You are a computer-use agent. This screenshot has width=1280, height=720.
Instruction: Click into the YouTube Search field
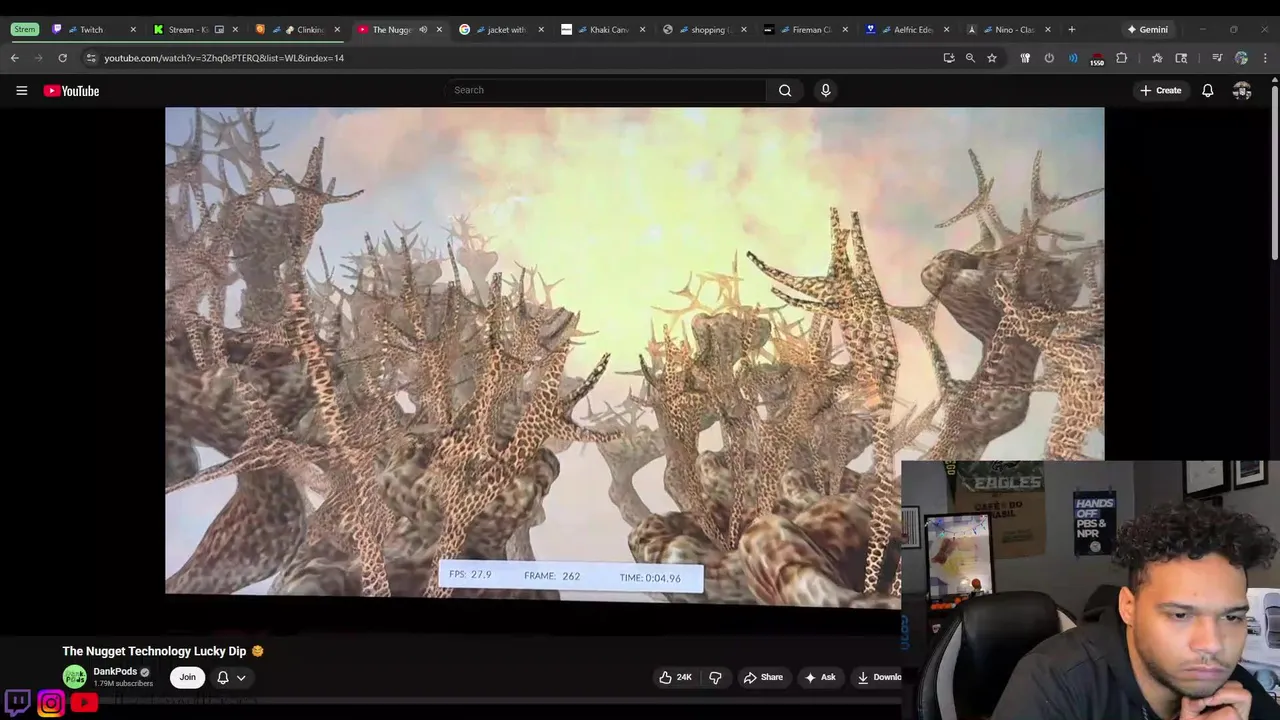[606, 90]
